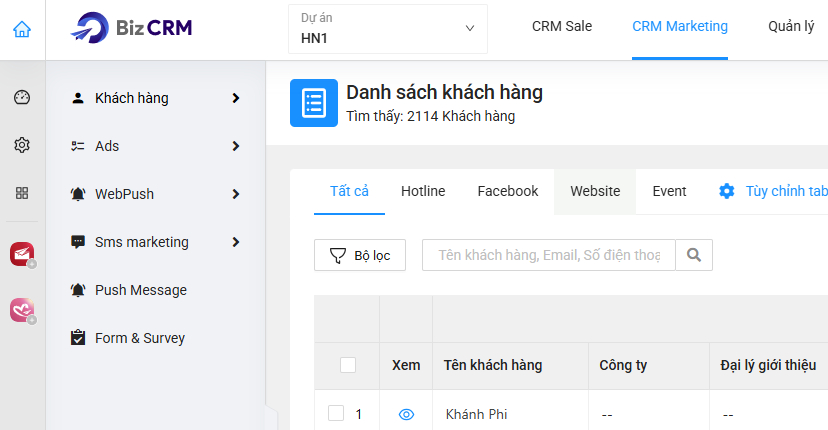This screenshot has width=828, height=430.
Task: Switch to the CRM Sale tab
Action: point(562,26)
